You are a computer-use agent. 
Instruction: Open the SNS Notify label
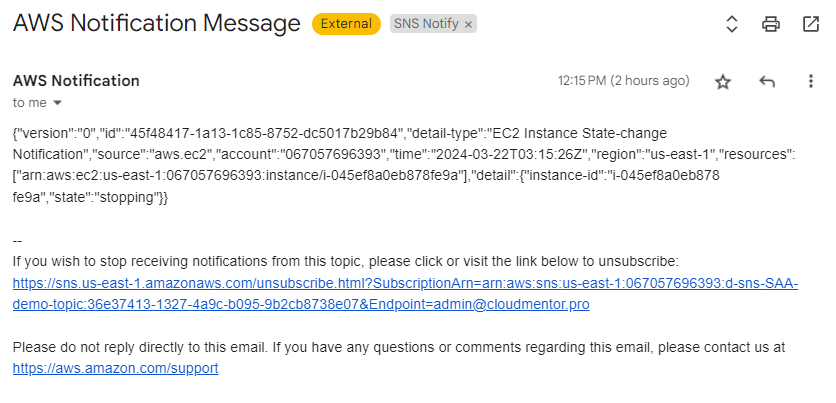[x=424, y=23]
